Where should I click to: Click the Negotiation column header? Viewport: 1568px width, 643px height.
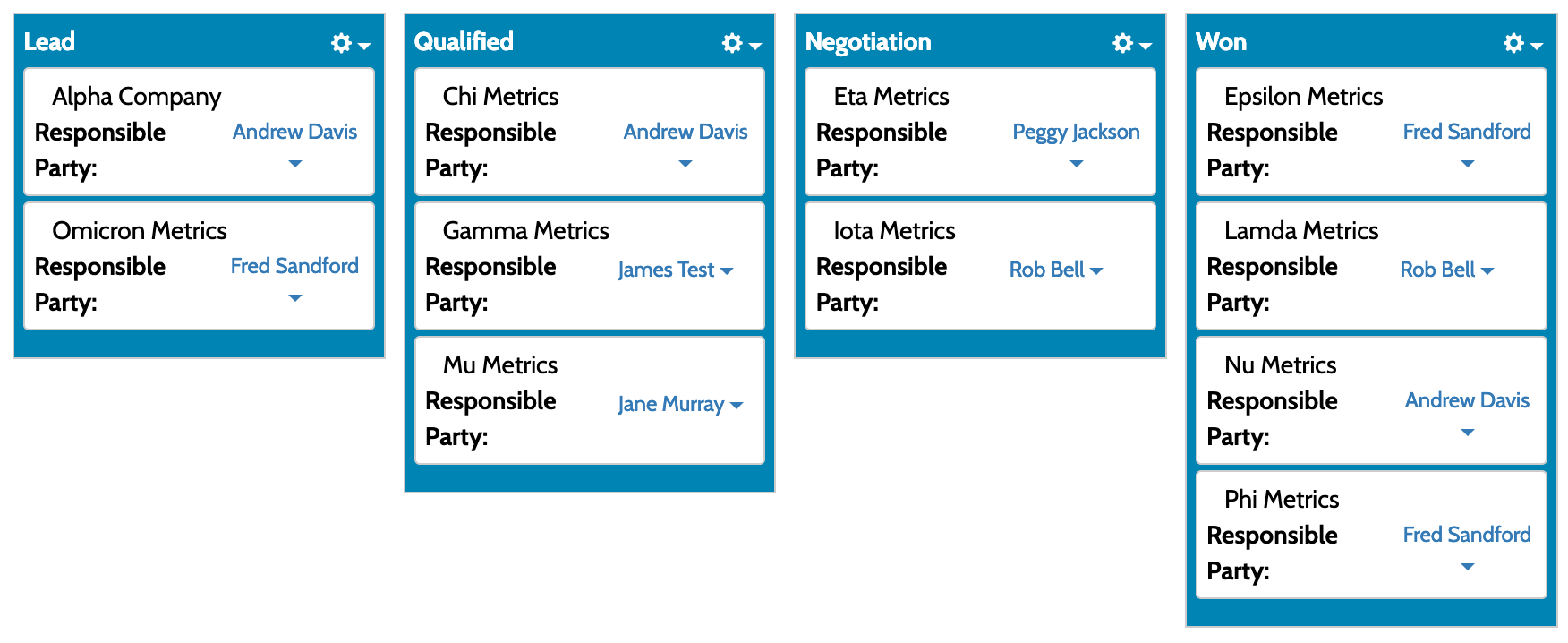point(868,42)
